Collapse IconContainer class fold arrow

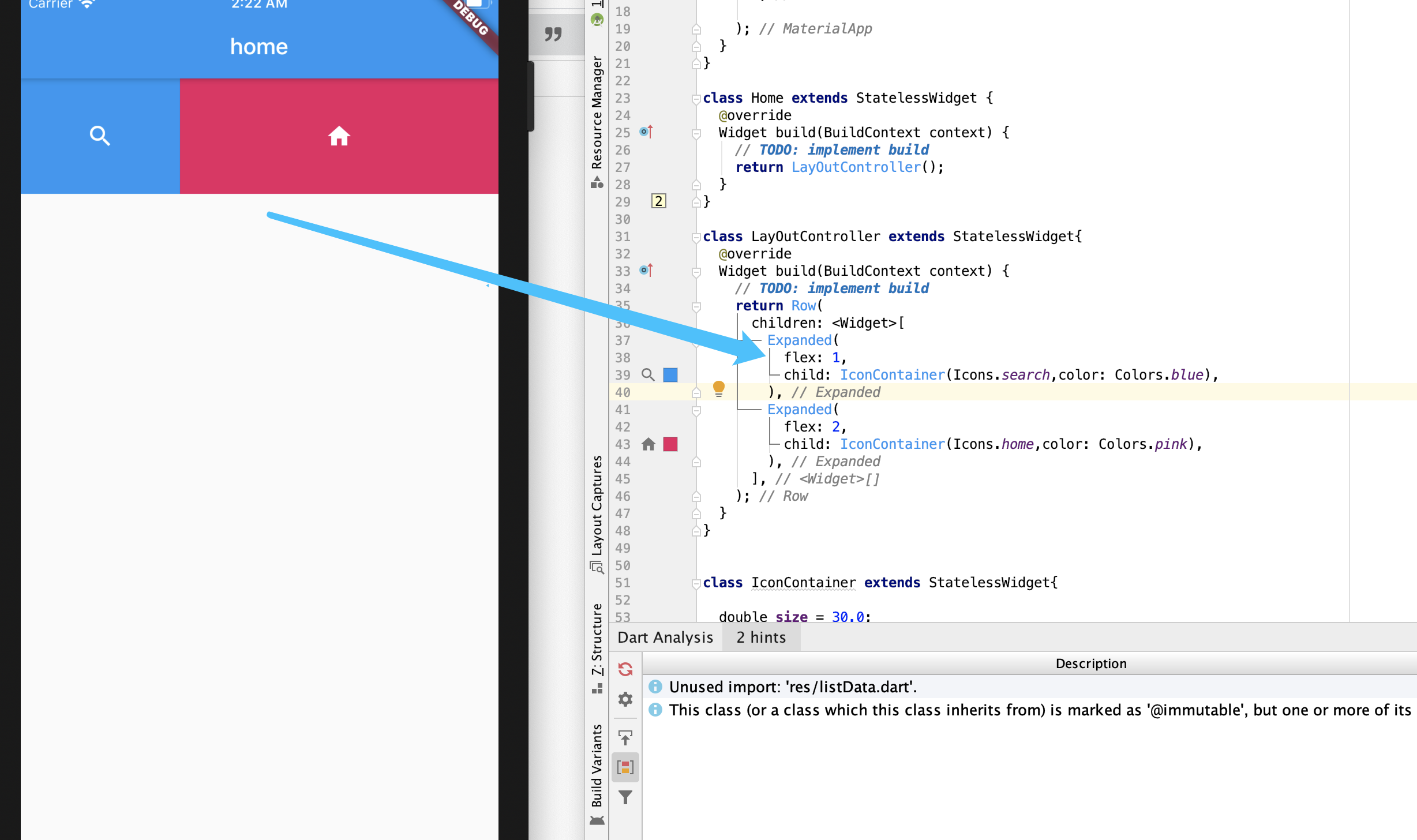[696, 583]
